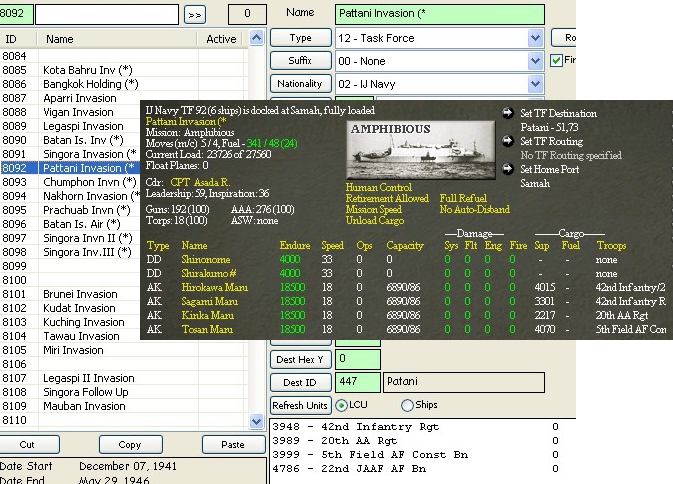Click the Active column header
Screen dimensions: 673x484
(221, 39)
